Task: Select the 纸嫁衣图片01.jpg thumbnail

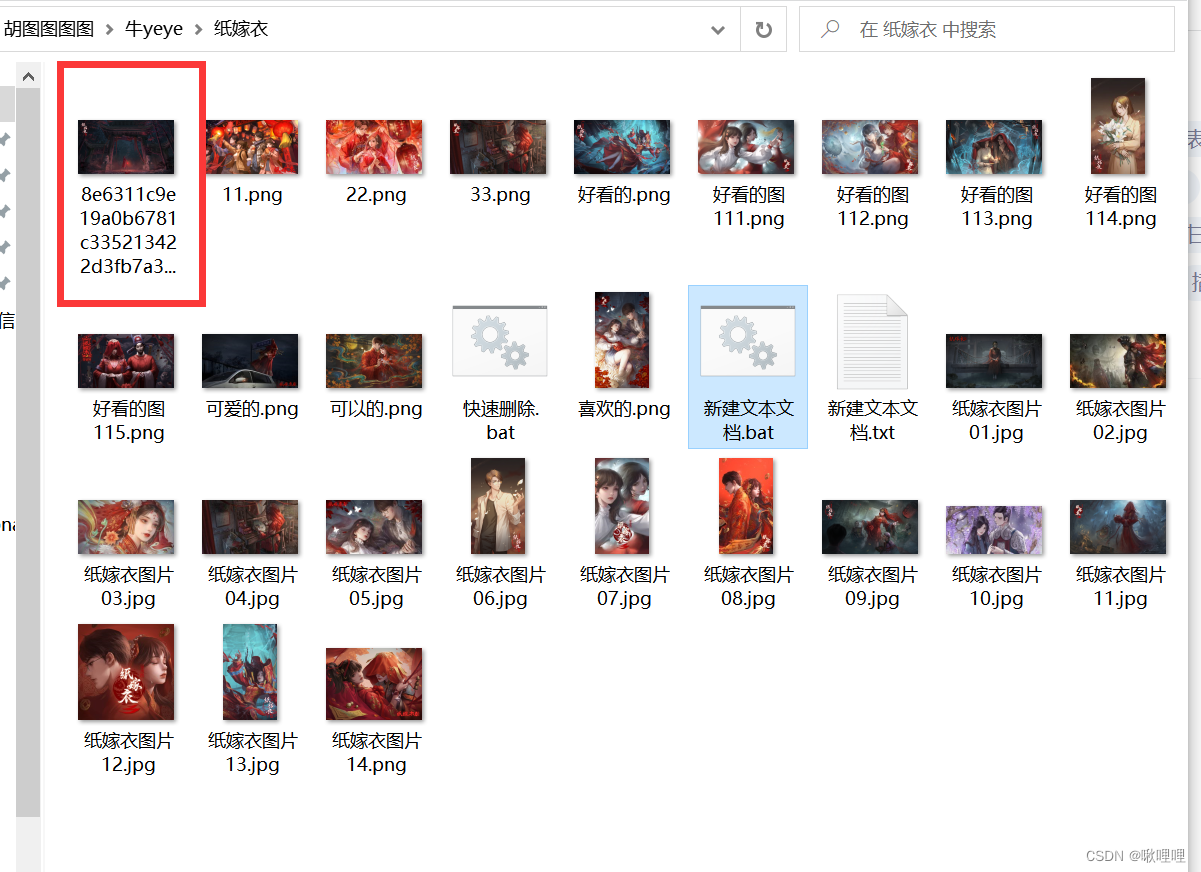Action: point(994,361)
